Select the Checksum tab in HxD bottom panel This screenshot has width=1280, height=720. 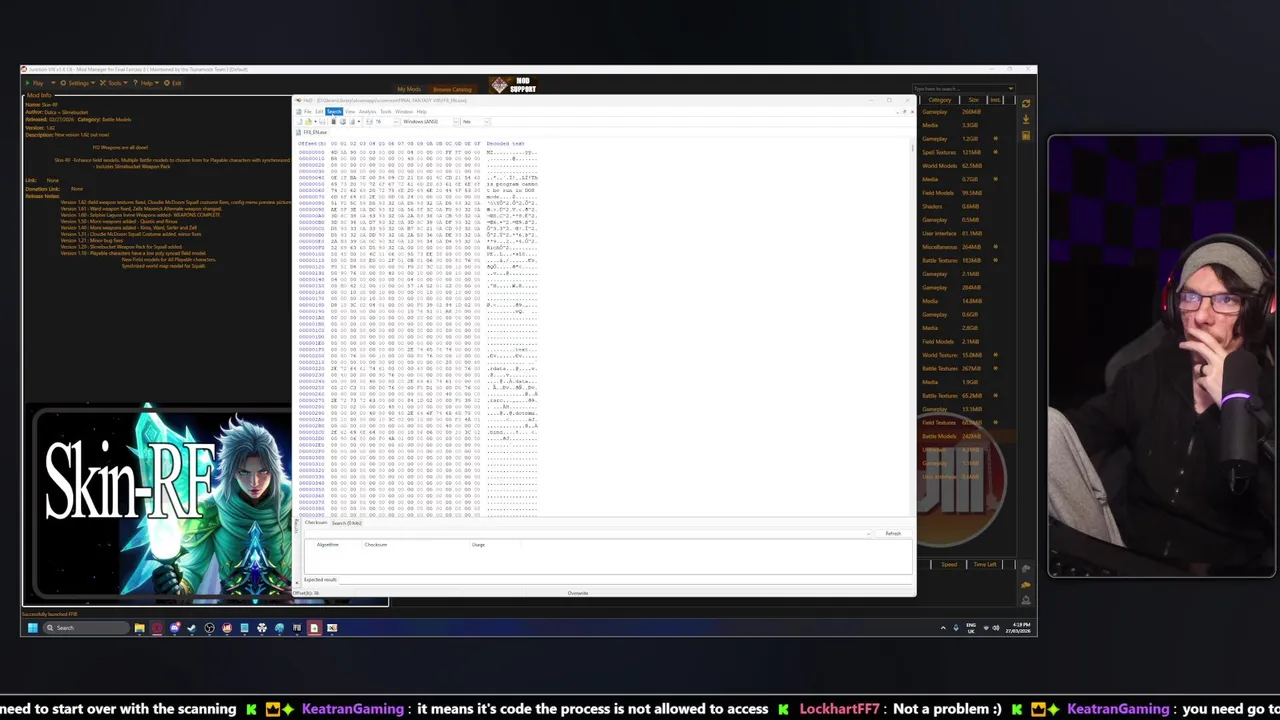(316, 523)
